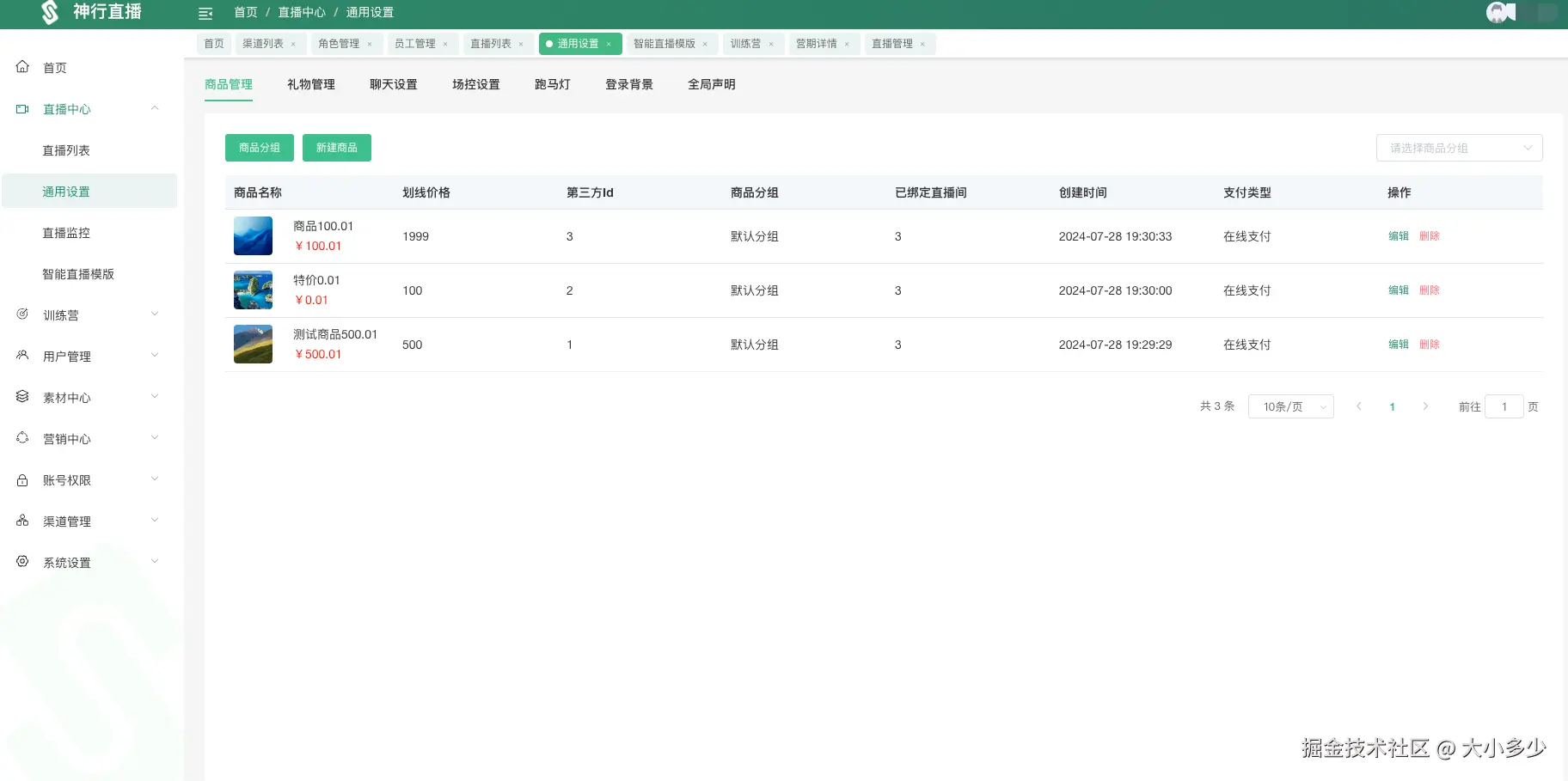Collapse the 直播中心 sidebar menu
1568x781 pixels.
[x=155, y=108]
